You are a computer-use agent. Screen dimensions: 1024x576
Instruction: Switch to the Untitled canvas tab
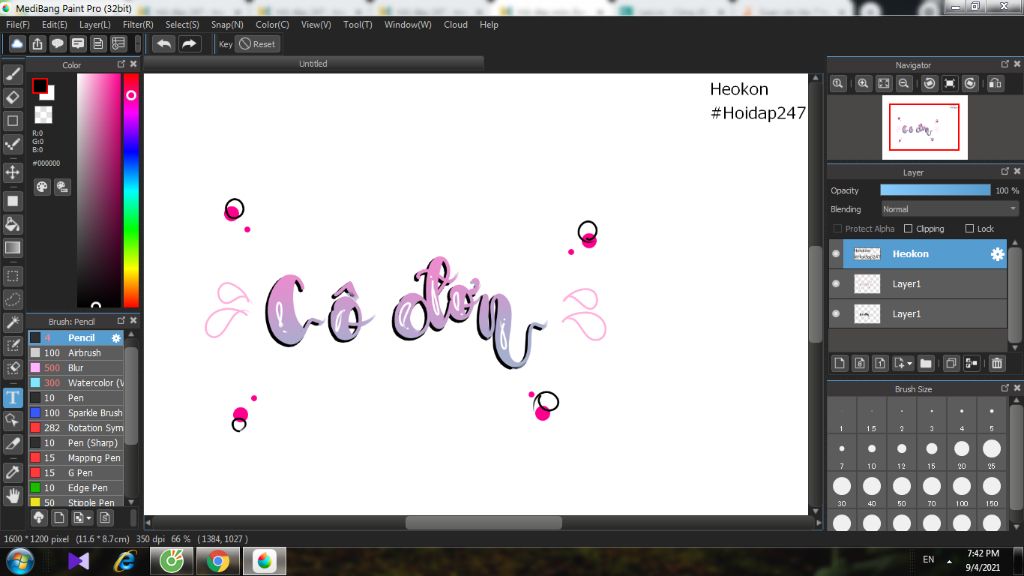313,63
